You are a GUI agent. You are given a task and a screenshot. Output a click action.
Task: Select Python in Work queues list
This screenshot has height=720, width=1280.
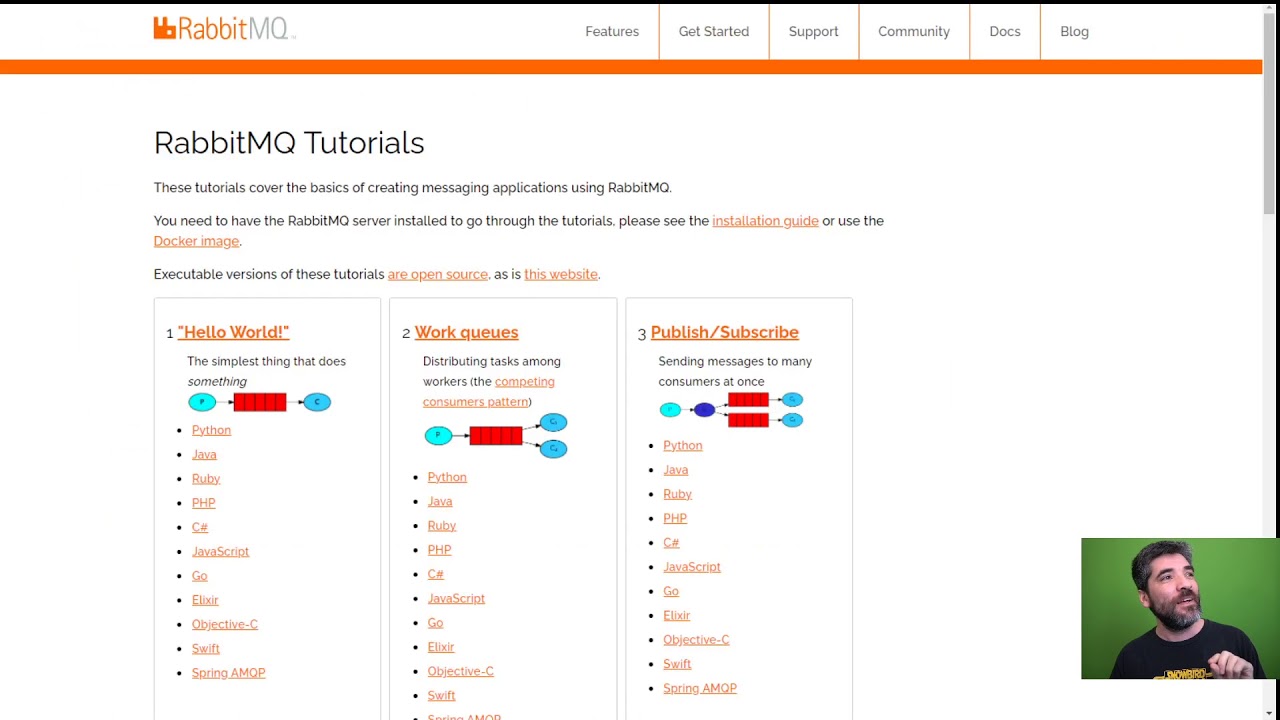tap(447, 477)
